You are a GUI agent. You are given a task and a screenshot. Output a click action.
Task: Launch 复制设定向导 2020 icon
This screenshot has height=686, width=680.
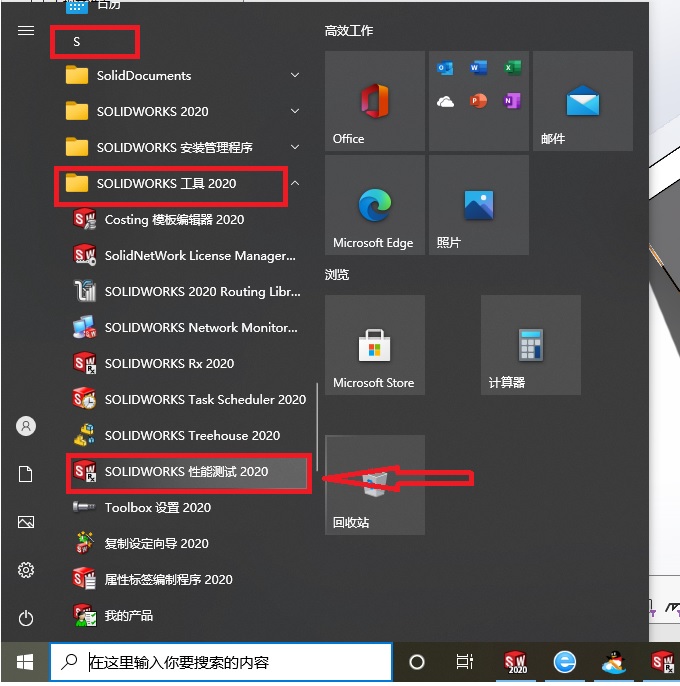click(84, 543)
